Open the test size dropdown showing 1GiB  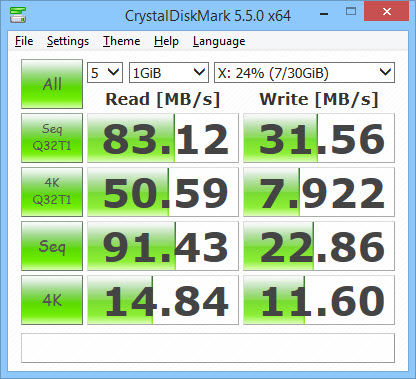[x=169, y=72]
